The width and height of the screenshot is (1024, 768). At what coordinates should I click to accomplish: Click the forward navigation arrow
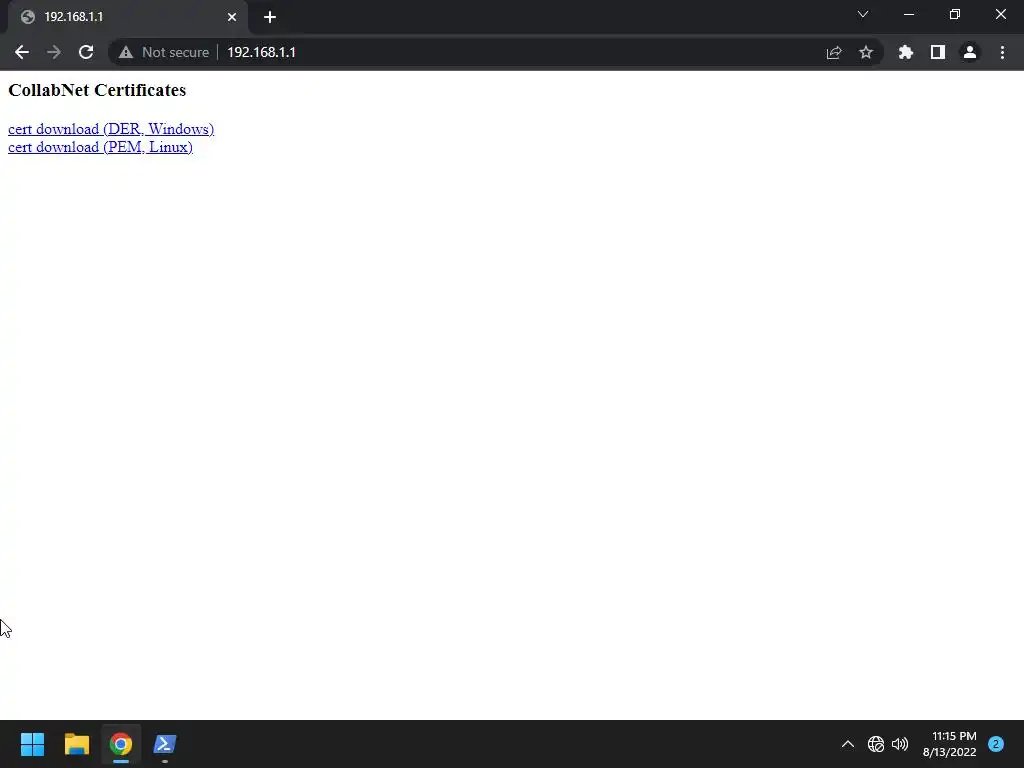coord(54,52)
